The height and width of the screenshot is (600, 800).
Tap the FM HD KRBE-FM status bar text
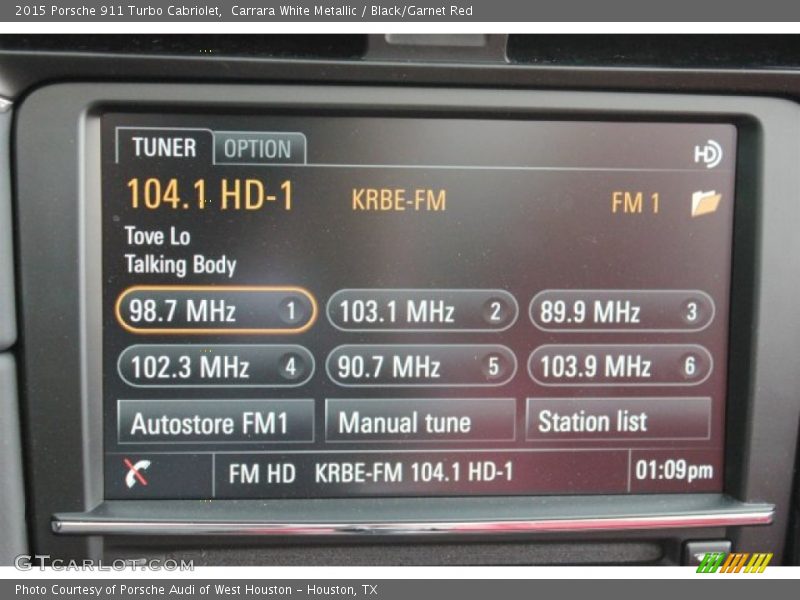371,473
